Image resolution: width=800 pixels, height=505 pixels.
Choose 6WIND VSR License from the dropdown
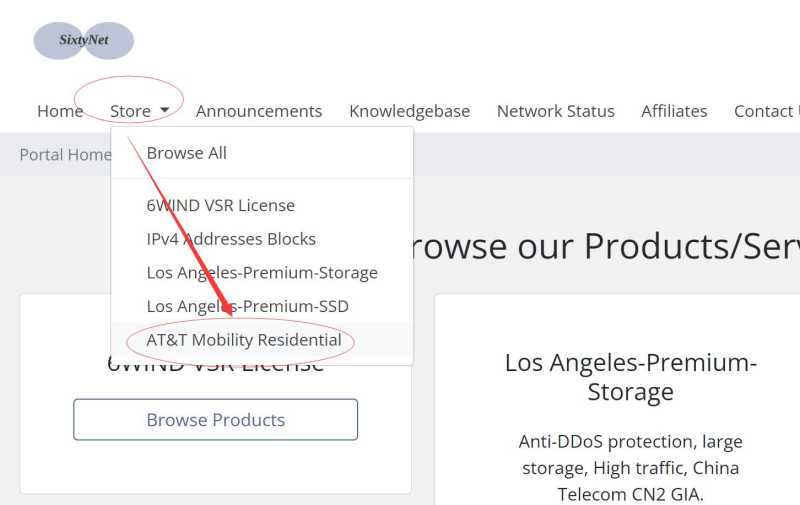[x=221, y=205]
